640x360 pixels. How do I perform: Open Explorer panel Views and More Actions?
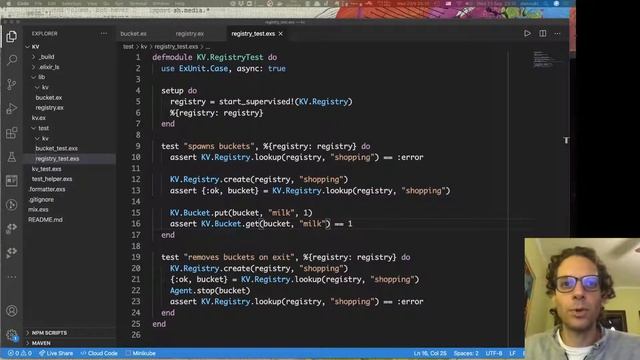(104, 33)
